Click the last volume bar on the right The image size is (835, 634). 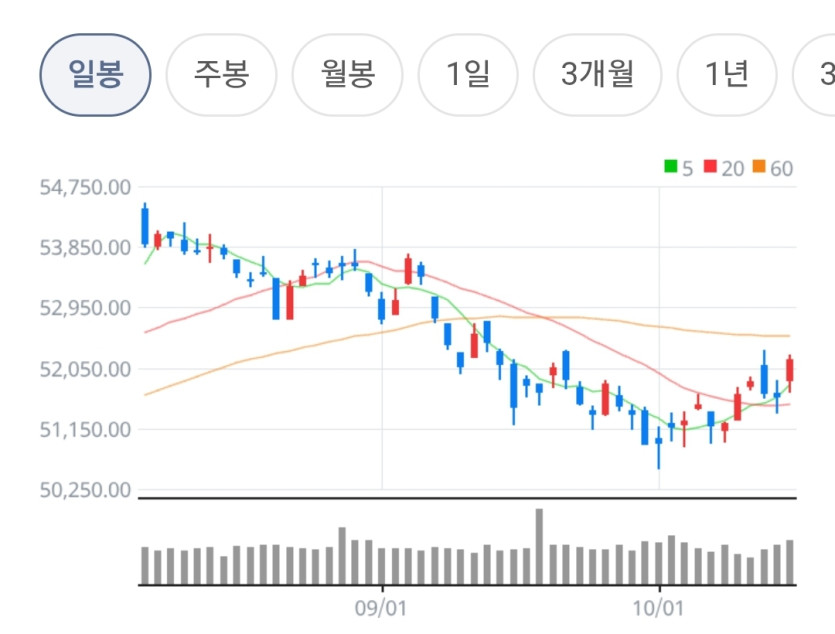[x=790, y=562]
